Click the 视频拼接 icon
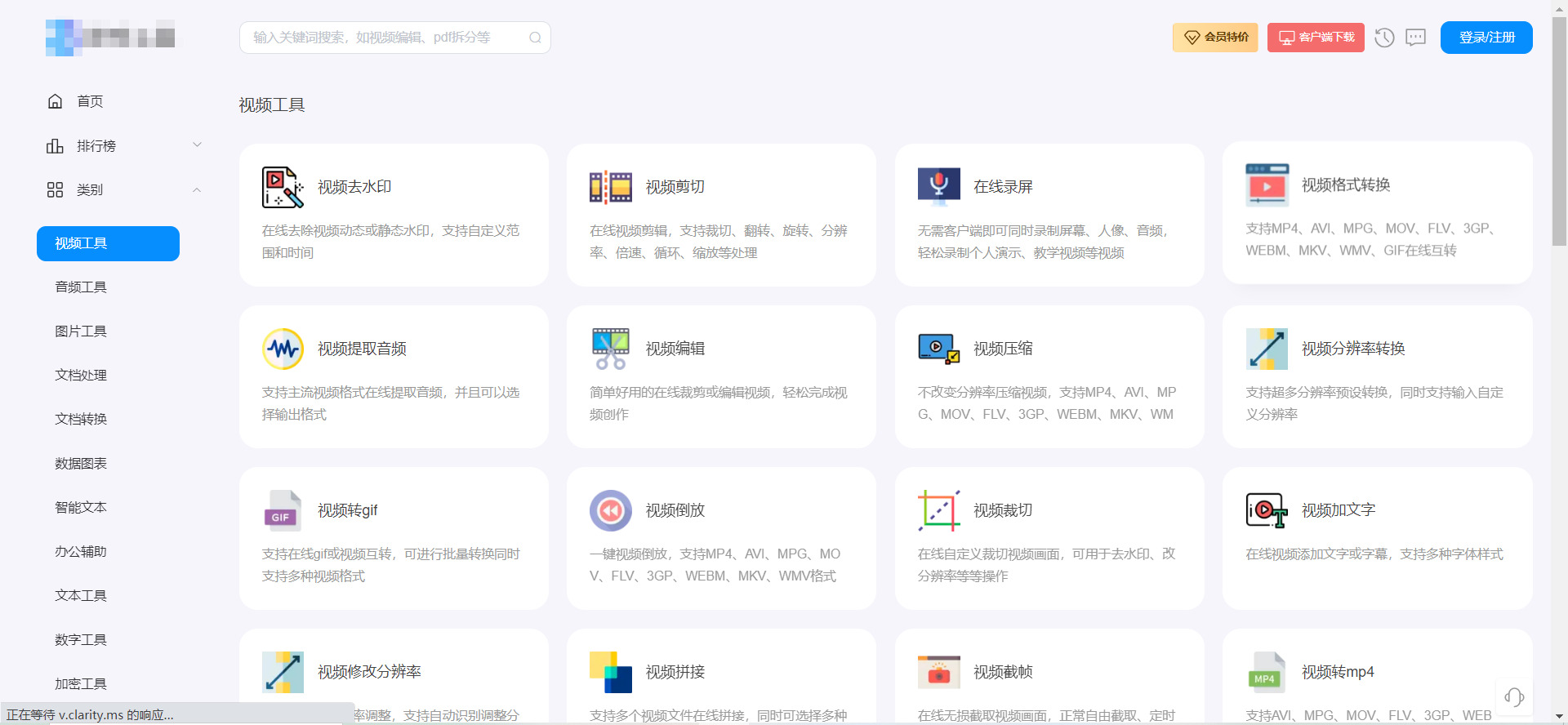The image size is (1568, 725). click(x=611, y=672)
